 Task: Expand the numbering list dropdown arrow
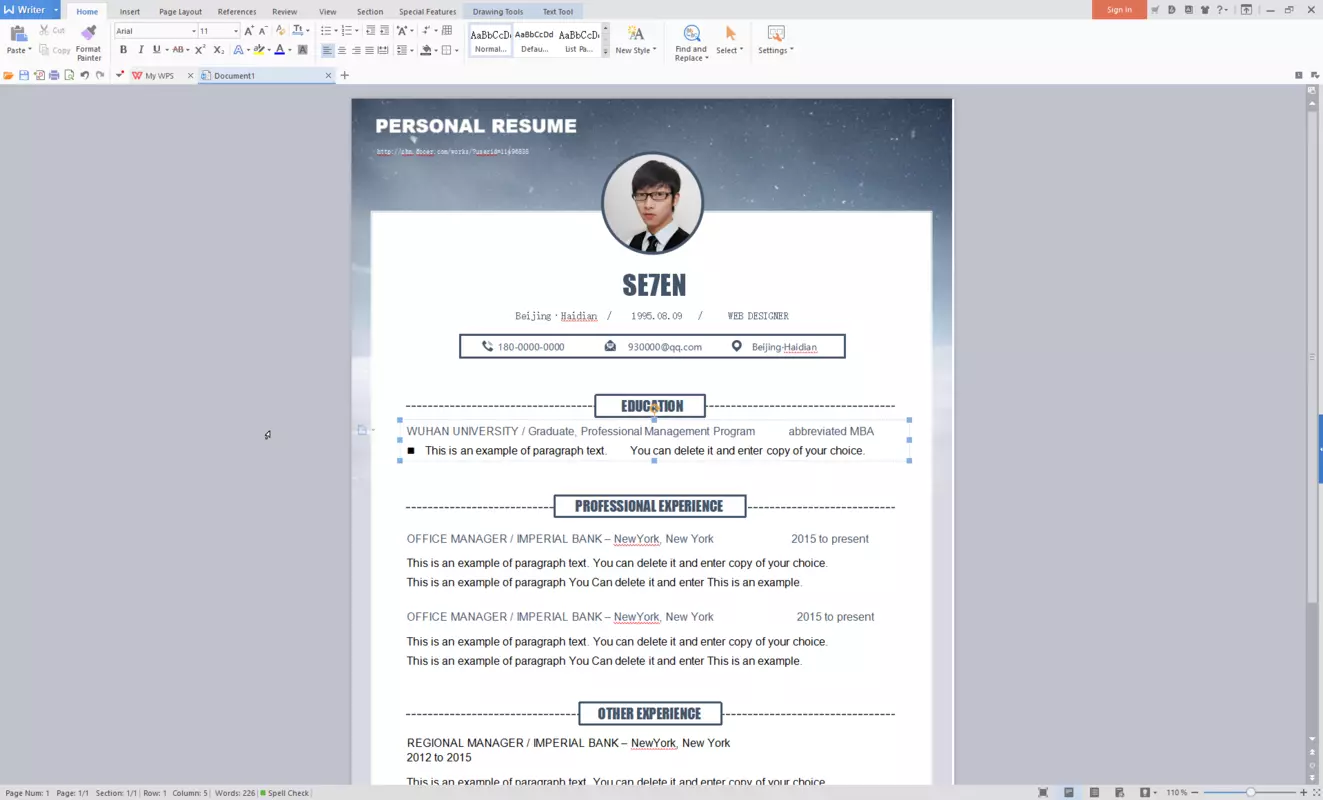[x=358, y=31]
